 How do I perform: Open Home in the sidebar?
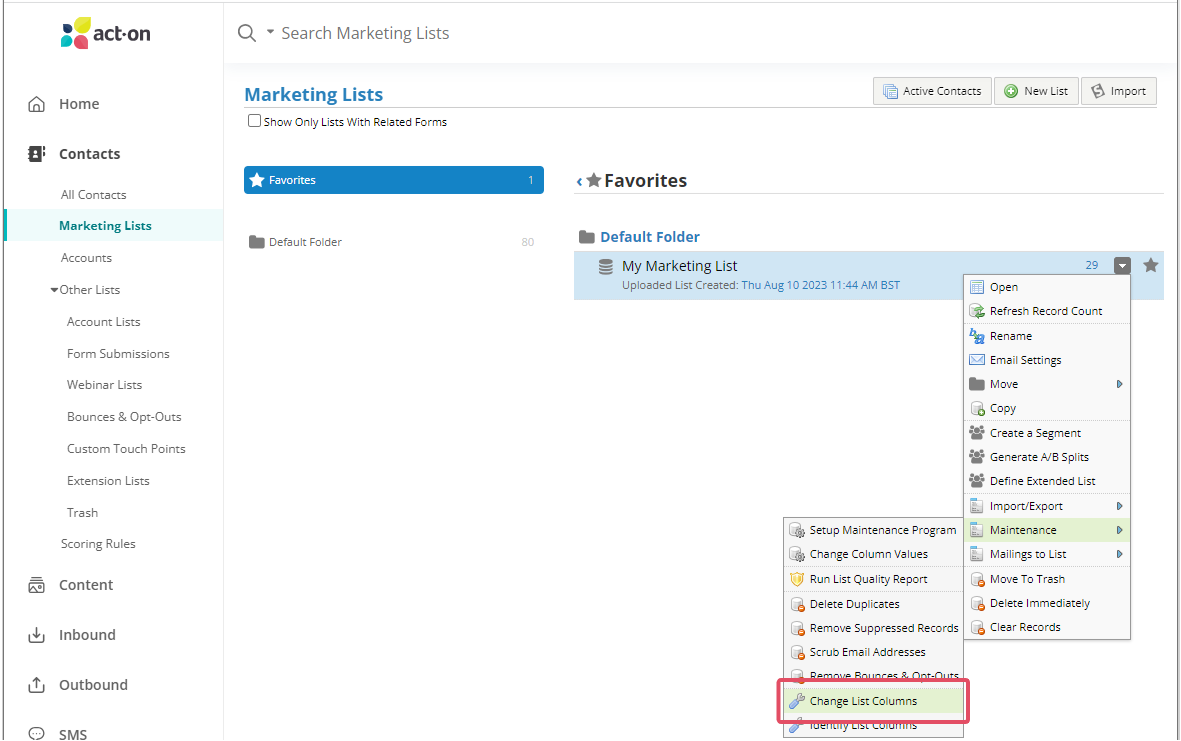(79, 104)
